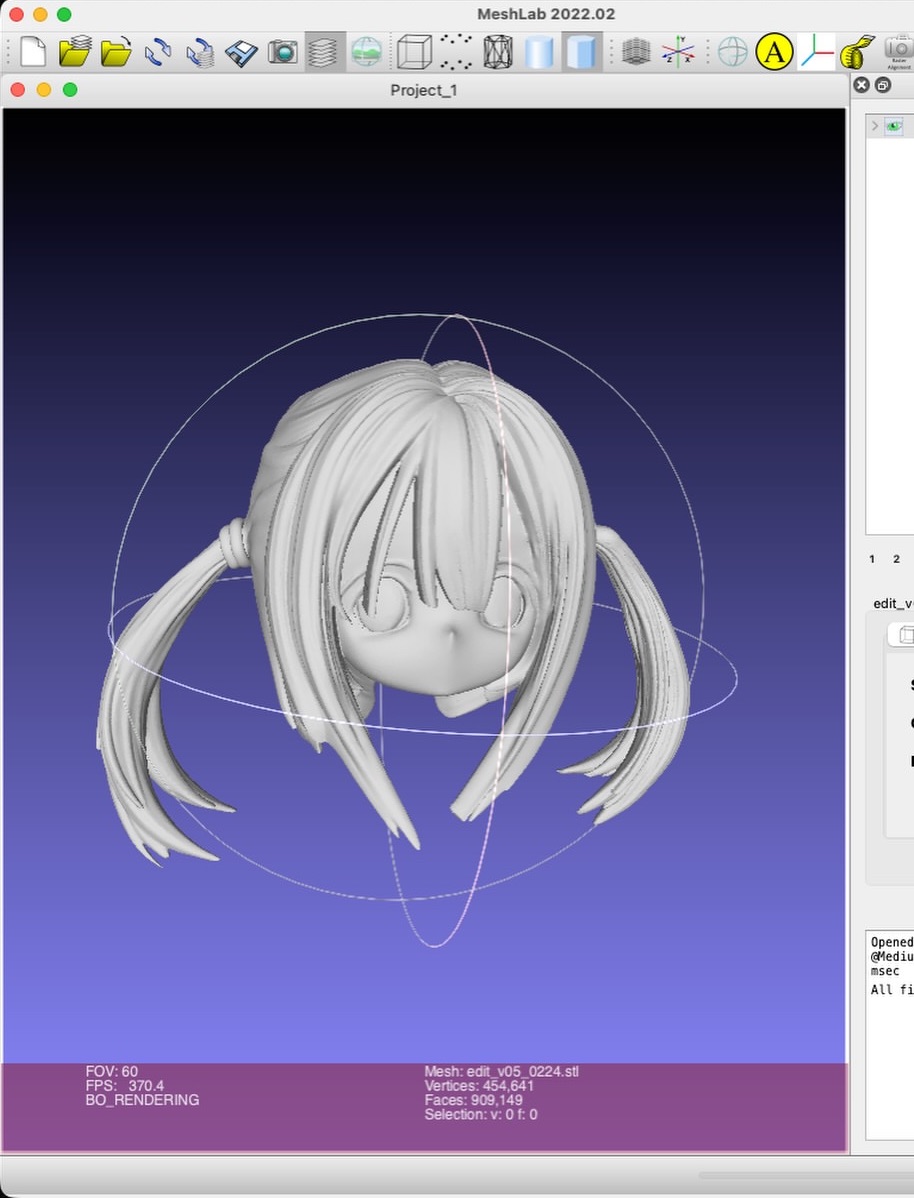This screenshot has height=1198, width=914.
Task: Select the measuring tape tool
Action: [857, 52]
